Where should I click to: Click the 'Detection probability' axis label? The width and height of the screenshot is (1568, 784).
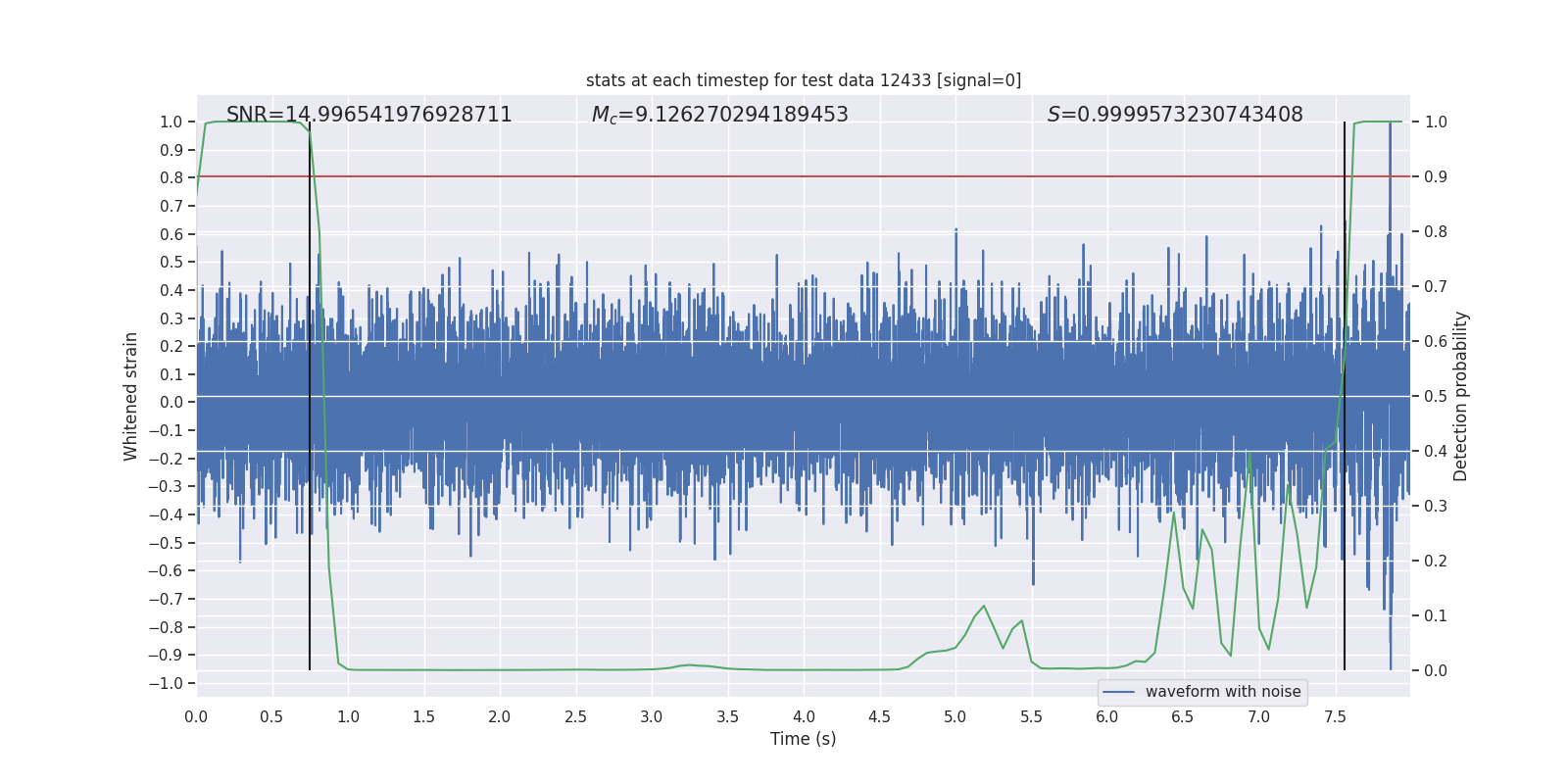(1460, 396)
